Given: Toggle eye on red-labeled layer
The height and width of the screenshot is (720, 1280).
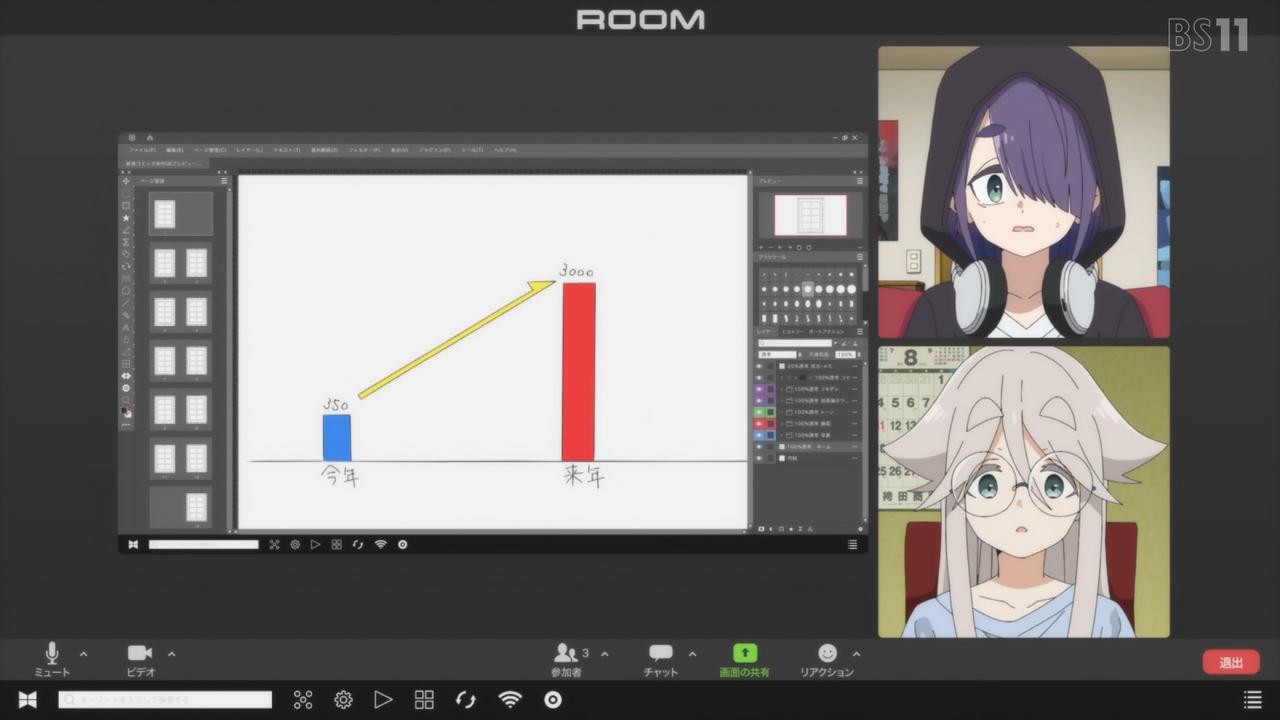Looking at the screenshot, I should [759, 424].
